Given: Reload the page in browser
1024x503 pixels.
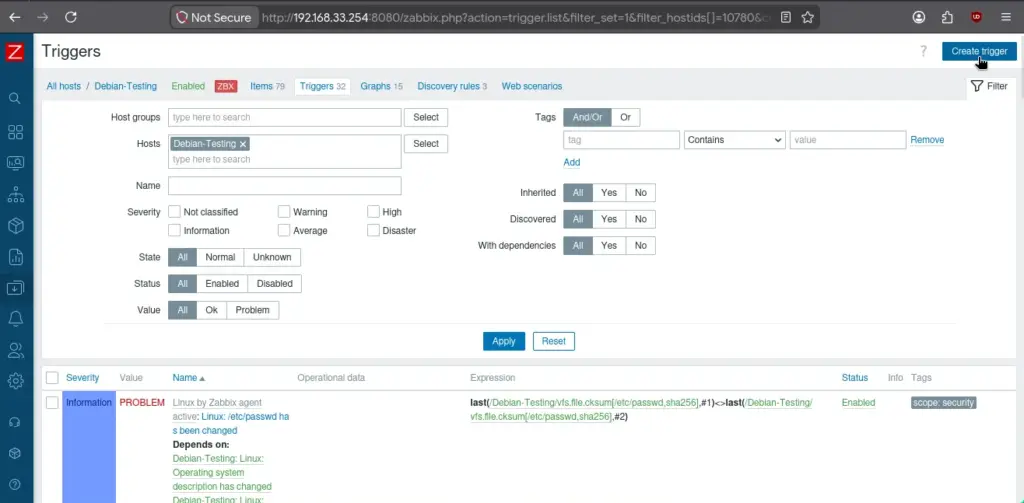Looking at the screenshot, I should tap(71, 18).
